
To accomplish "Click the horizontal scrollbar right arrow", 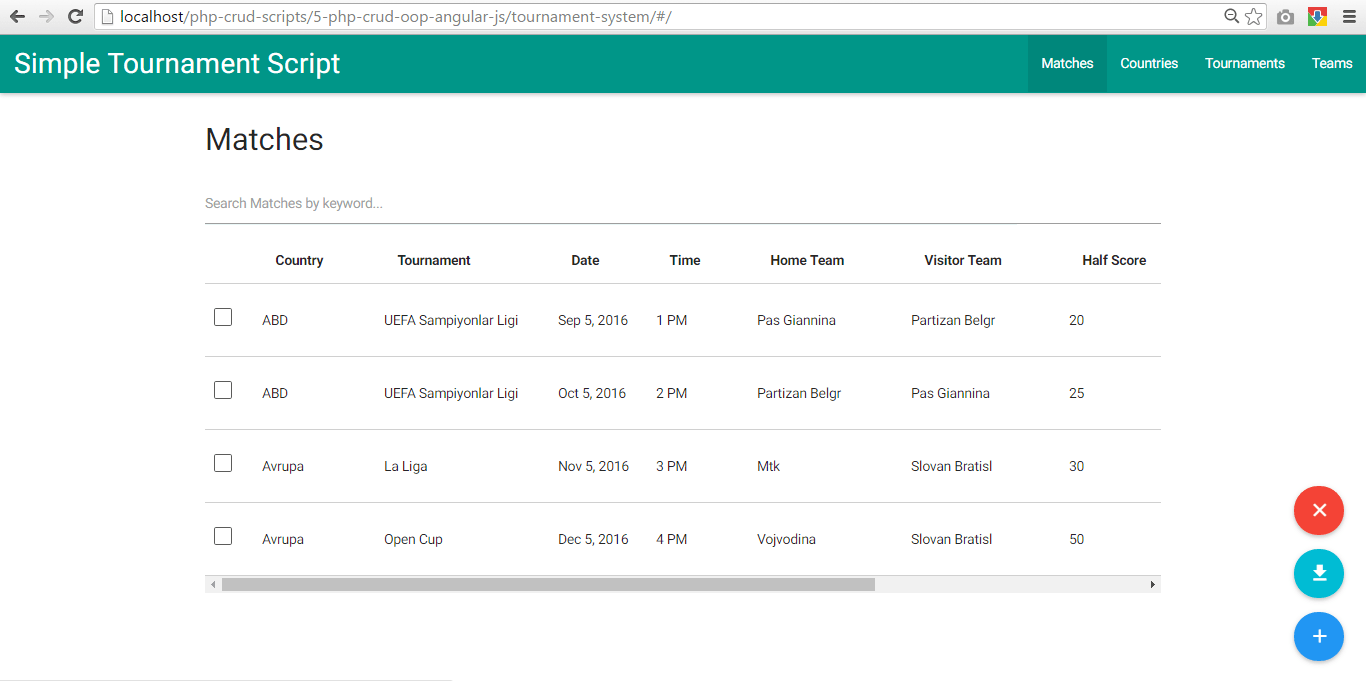I will (x=1152, y=583).
